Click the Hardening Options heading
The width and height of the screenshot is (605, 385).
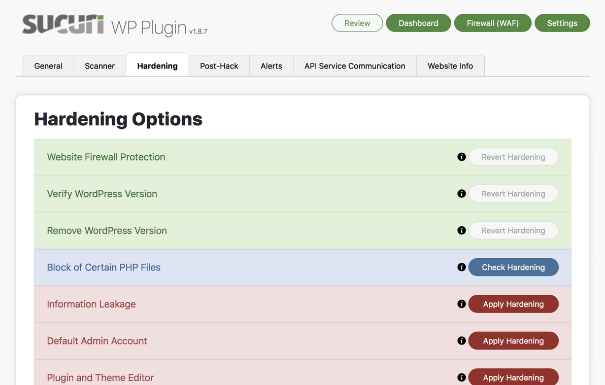click(x=118, y=119)
